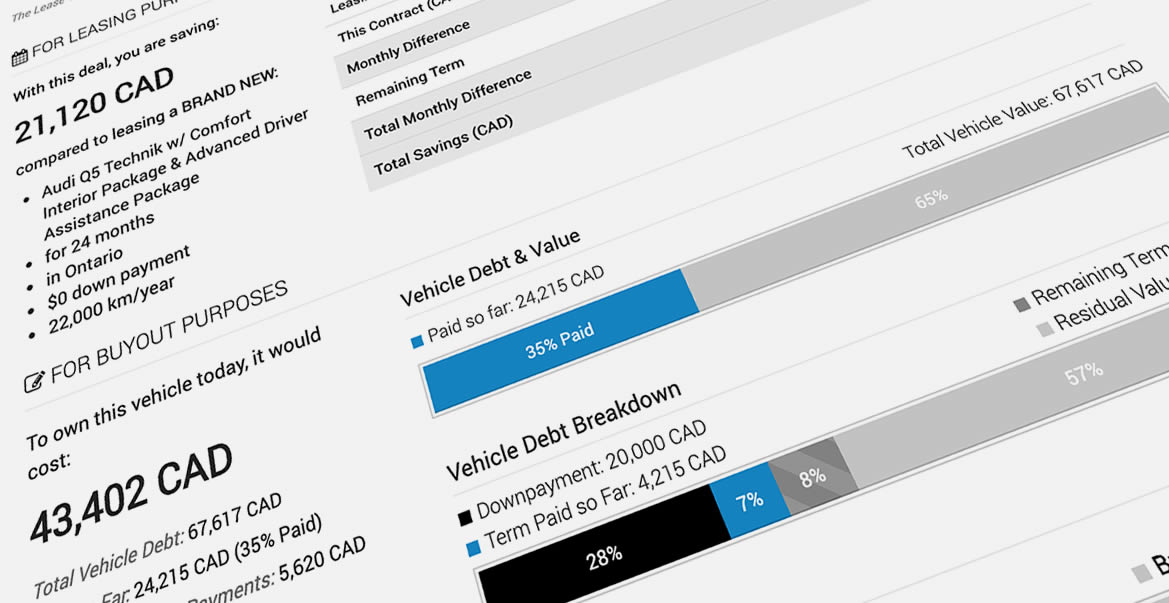
Task: Select the blue "35% Paid" bar segment
Action: tap(560, 340)
